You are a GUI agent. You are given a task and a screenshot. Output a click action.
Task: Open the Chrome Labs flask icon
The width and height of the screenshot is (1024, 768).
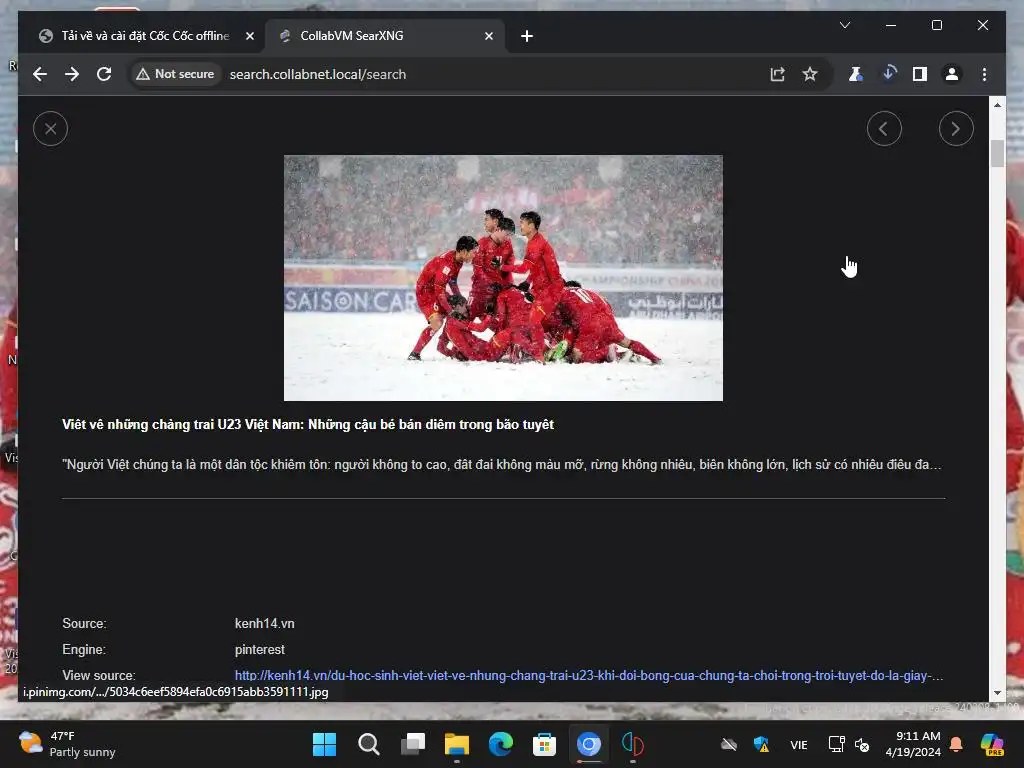pyautogui.click(x=855, y=74)
